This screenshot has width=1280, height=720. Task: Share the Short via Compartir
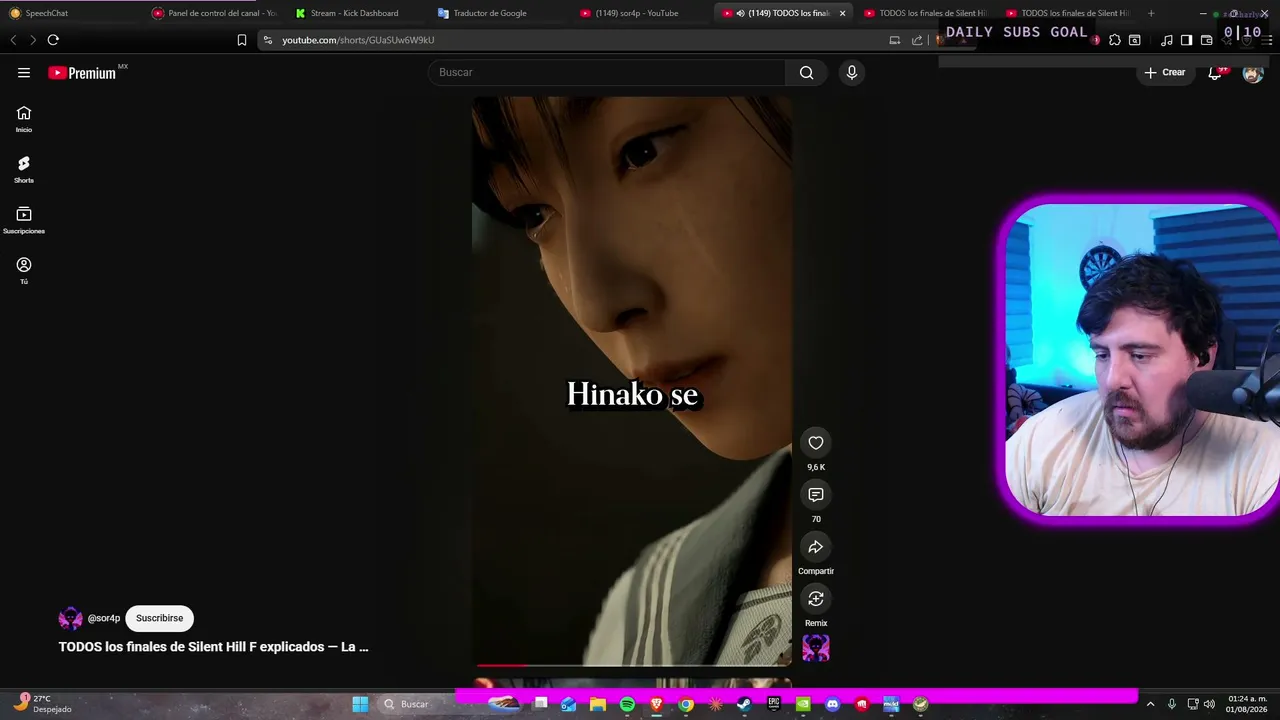click(816, 547)
